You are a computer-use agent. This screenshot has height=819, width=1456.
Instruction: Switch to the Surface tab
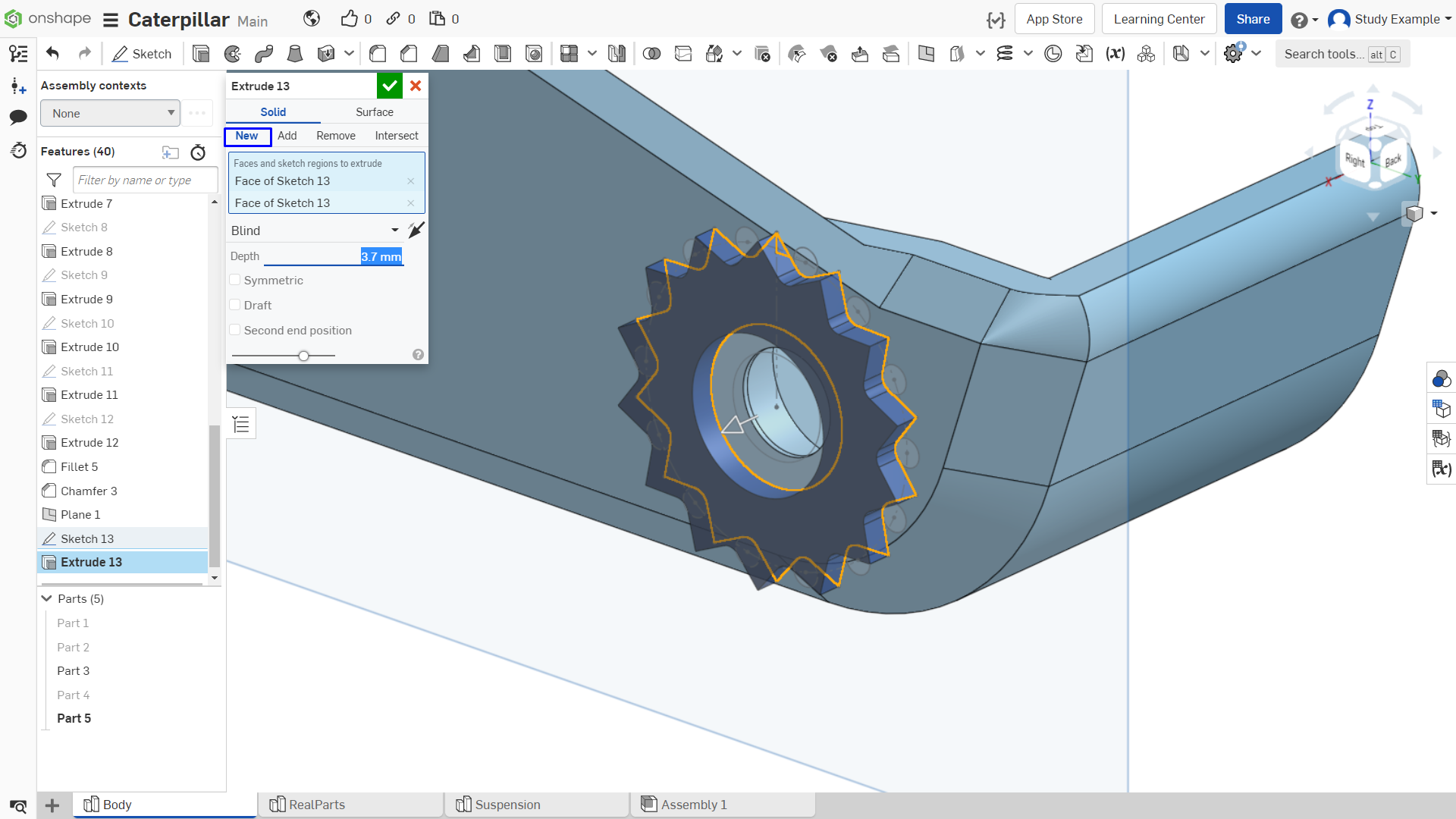pos(375,112)
